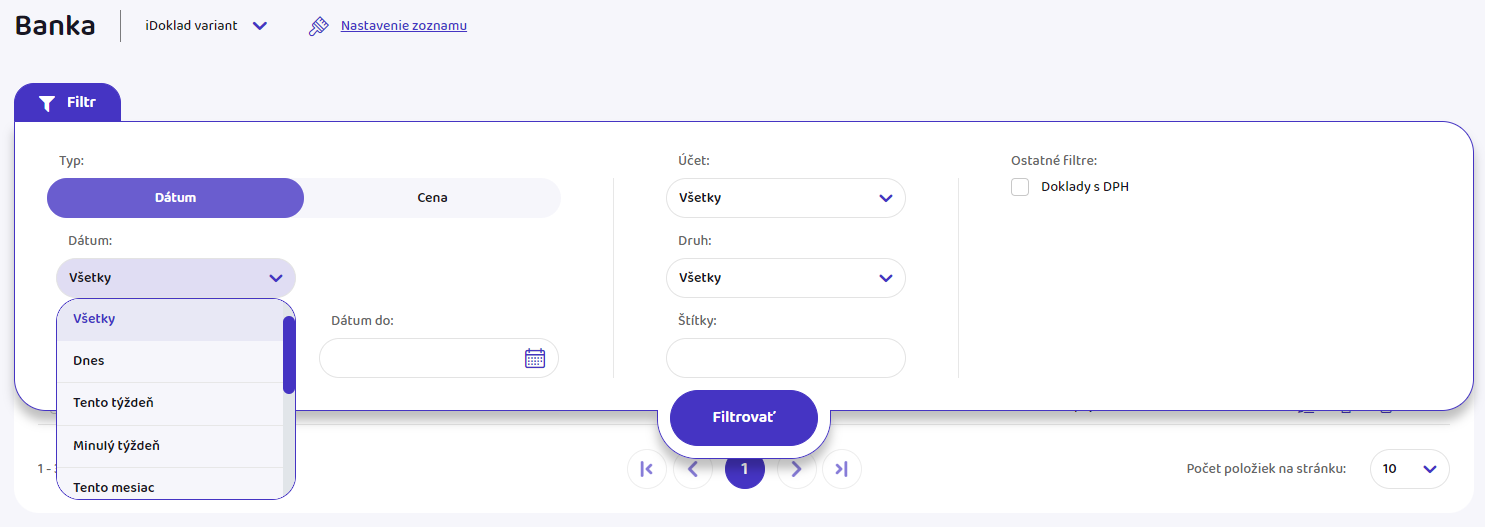Click the funnel icon on the Filtr tab

tap(46, 103)
